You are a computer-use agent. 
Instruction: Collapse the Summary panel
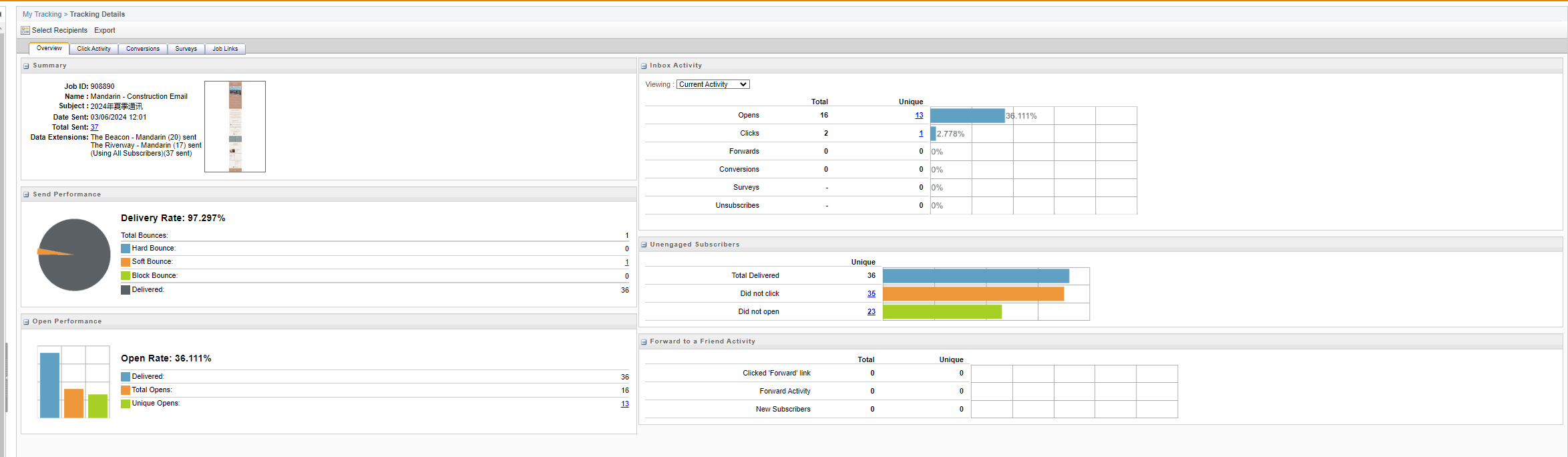[26, 66]
